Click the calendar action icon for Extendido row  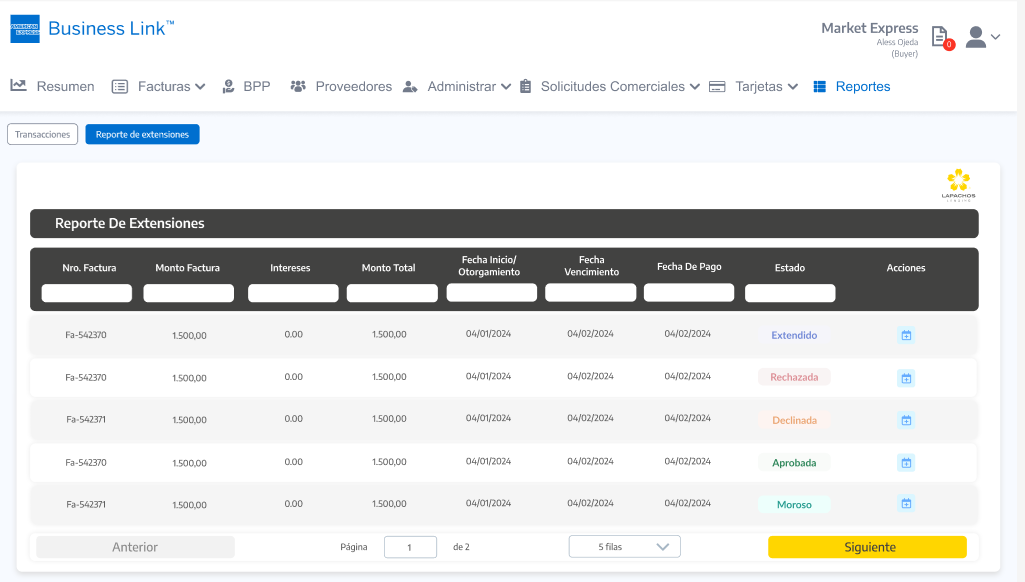[x=906, y=336]
